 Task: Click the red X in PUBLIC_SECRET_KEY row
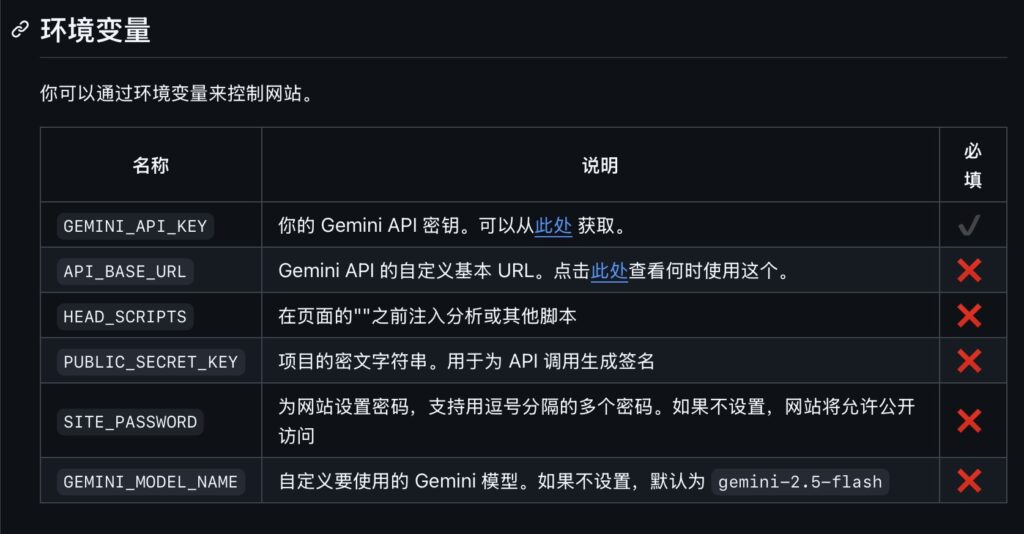[x=969, y=360]
